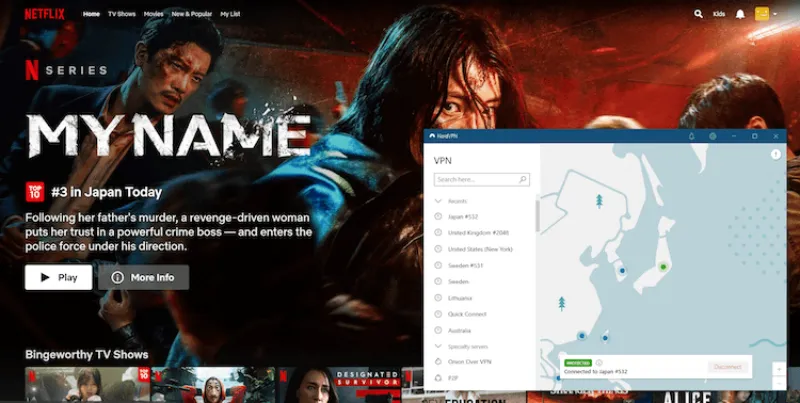800x403 pixels.
Task: Click the Disconnect button in NordVPN
Action: 728,367
